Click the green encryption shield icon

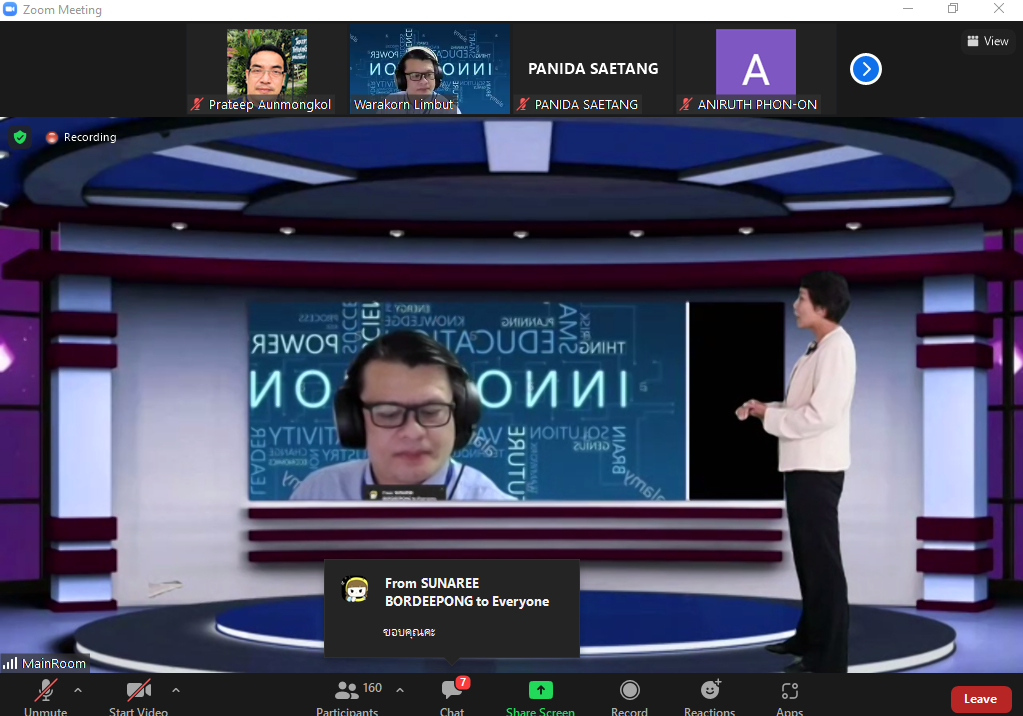click(20, 137)
